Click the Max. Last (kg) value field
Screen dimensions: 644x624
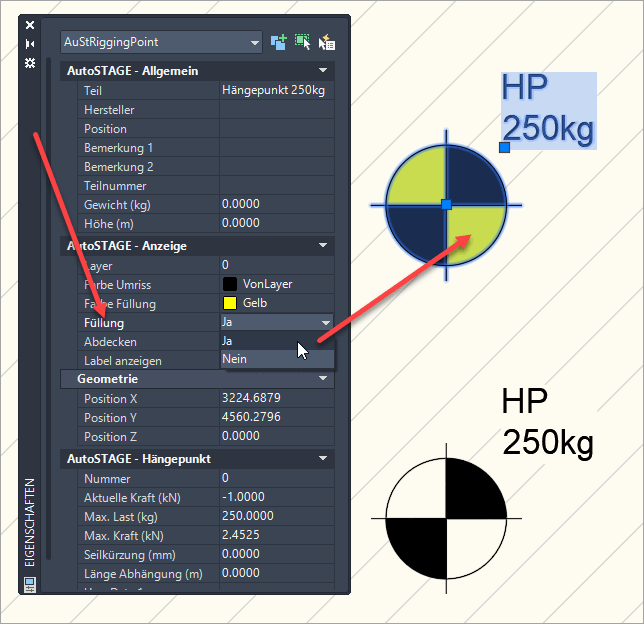[276, 515]
